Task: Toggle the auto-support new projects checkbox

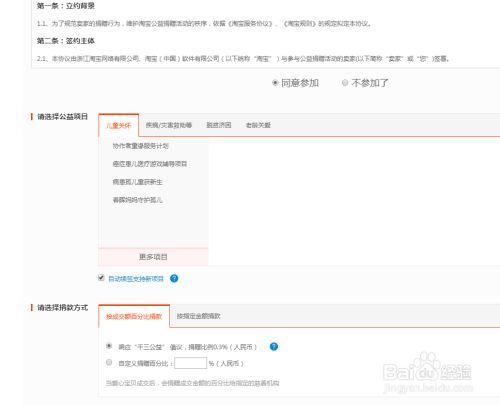Action: [101, 278]
